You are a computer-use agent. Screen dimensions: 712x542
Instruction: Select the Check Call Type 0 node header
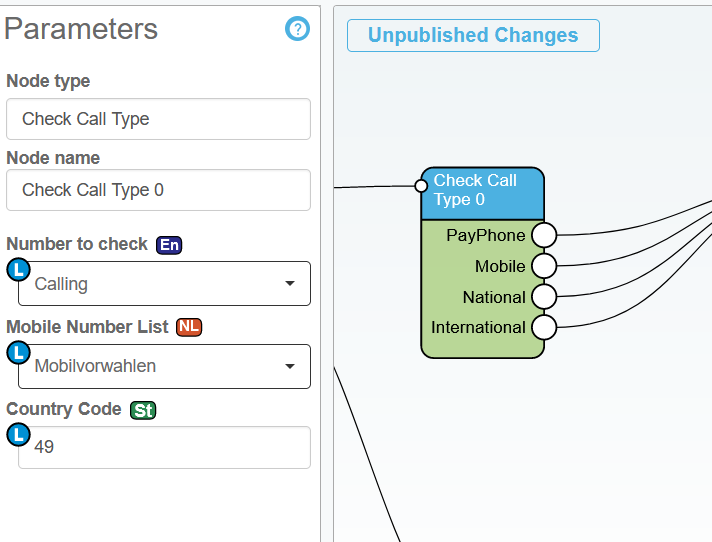pos(484,192)
